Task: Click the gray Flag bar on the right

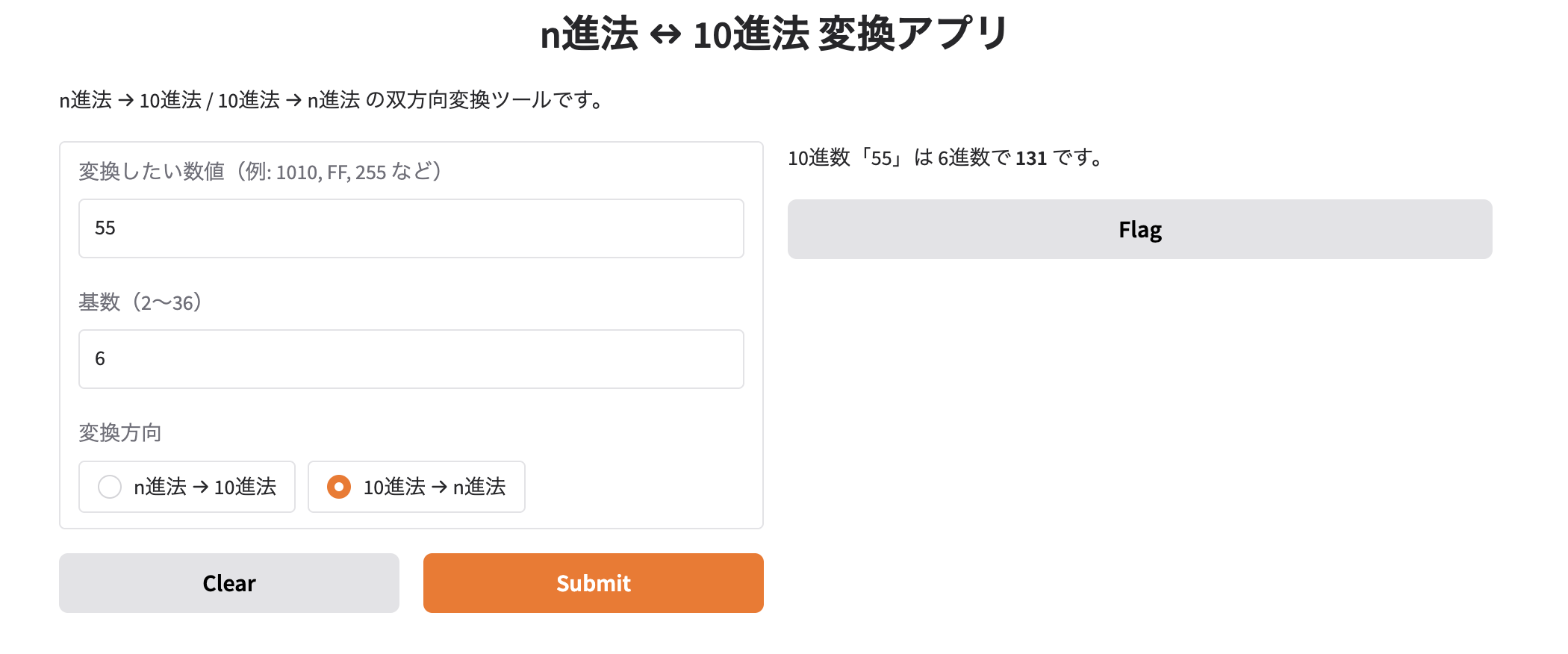Action: (x=1139, y=229)
